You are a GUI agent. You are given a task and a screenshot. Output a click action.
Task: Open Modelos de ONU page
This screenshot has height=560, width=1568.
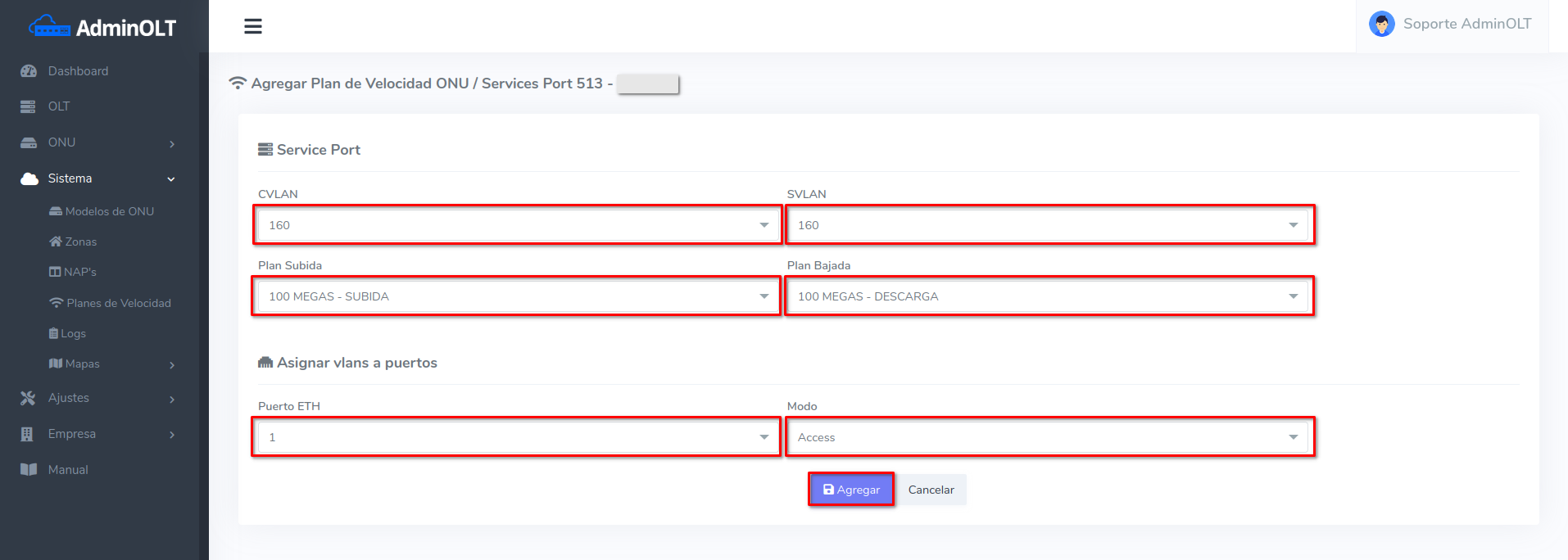[x=109, y=211]
